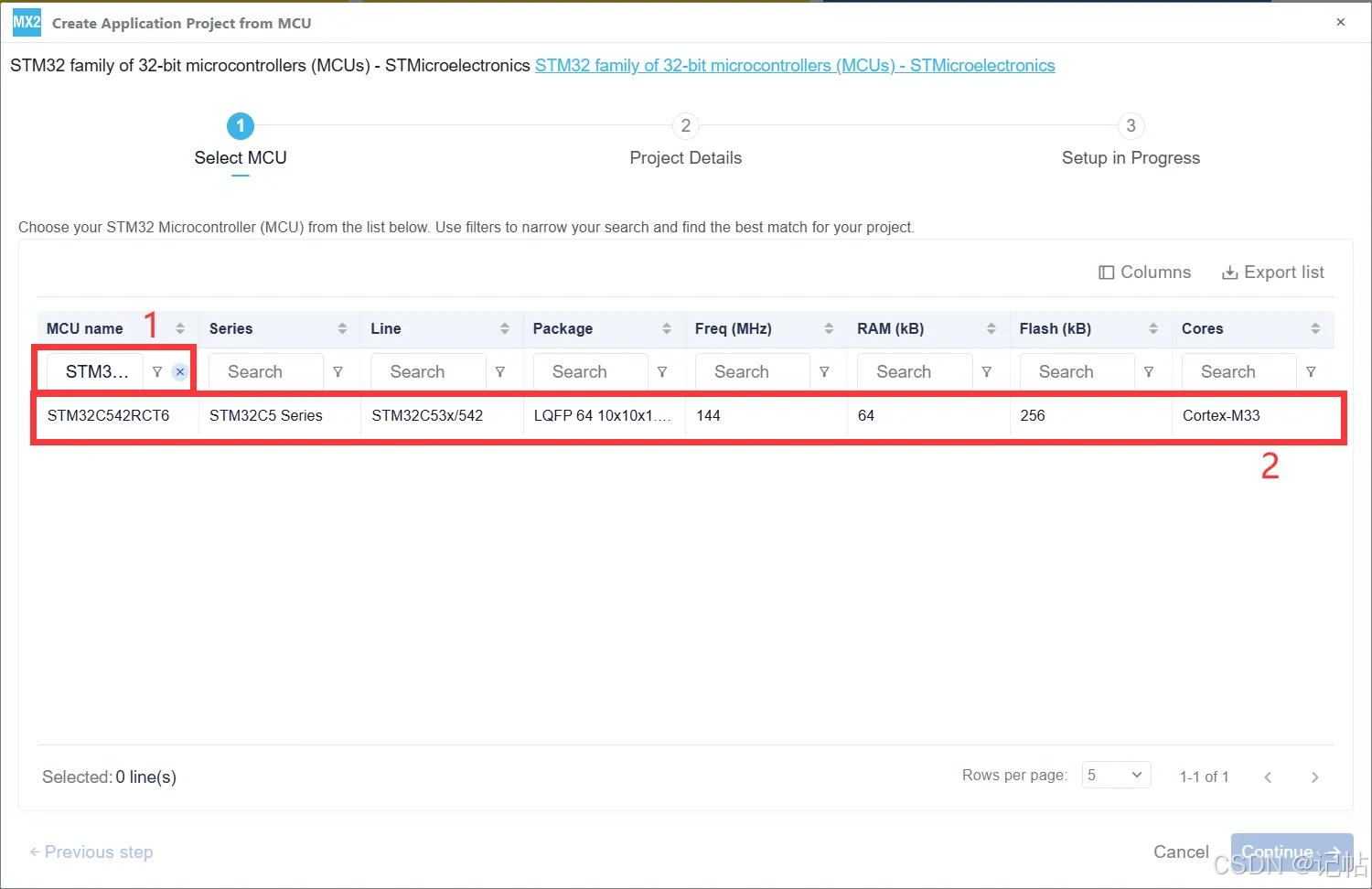
Task: Go to previous page of results
Action: pyautogui.click(x=1268, y=777)
